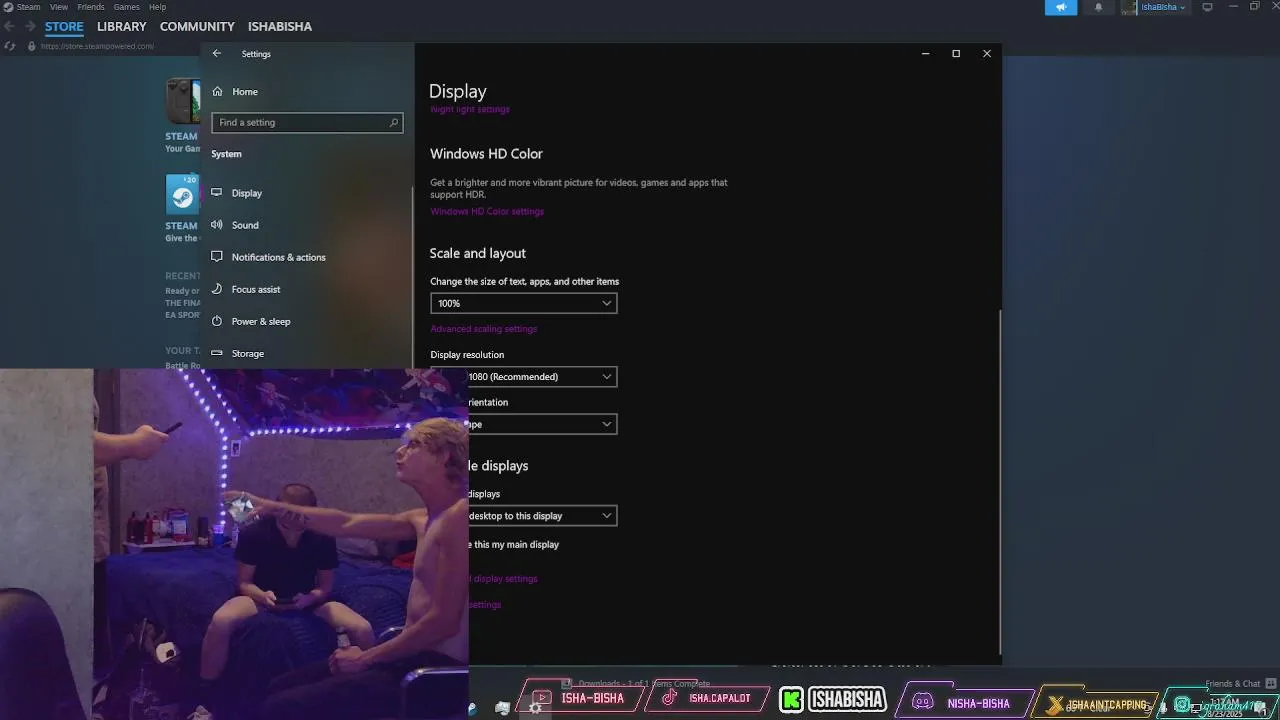Viewport: 1280px width, 720px height.
Task: Open the Display resolution dropdown
Action: coord(524,377)
